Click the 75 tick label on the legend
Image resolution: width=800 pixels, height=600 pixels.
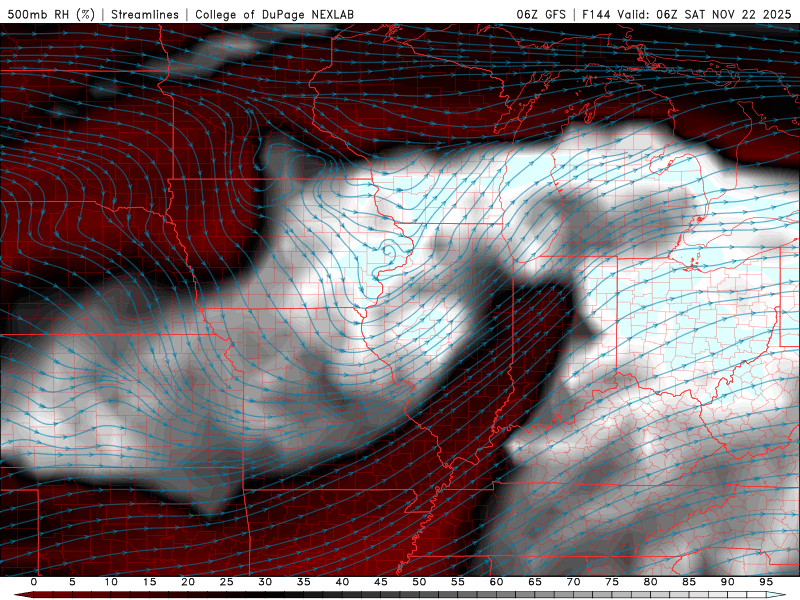click(x=612, y=582)
